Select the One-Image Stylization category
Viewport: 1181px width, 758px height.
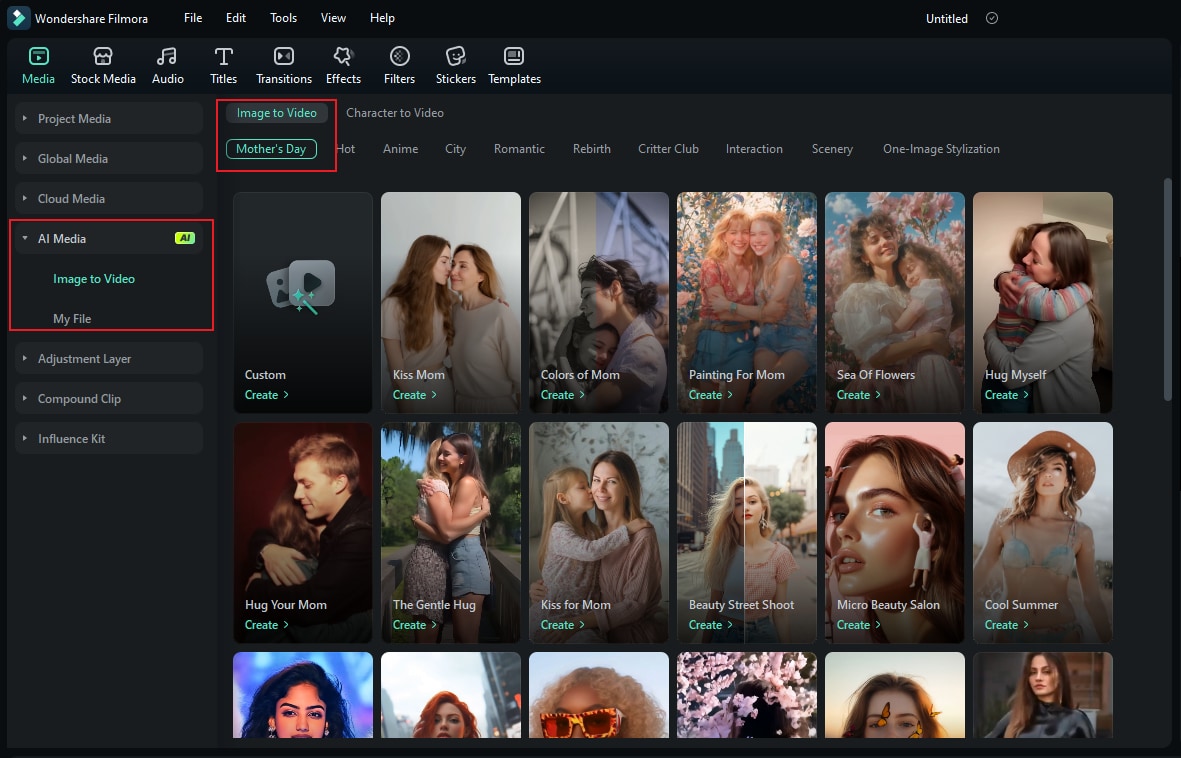click(x=941, y=149)
